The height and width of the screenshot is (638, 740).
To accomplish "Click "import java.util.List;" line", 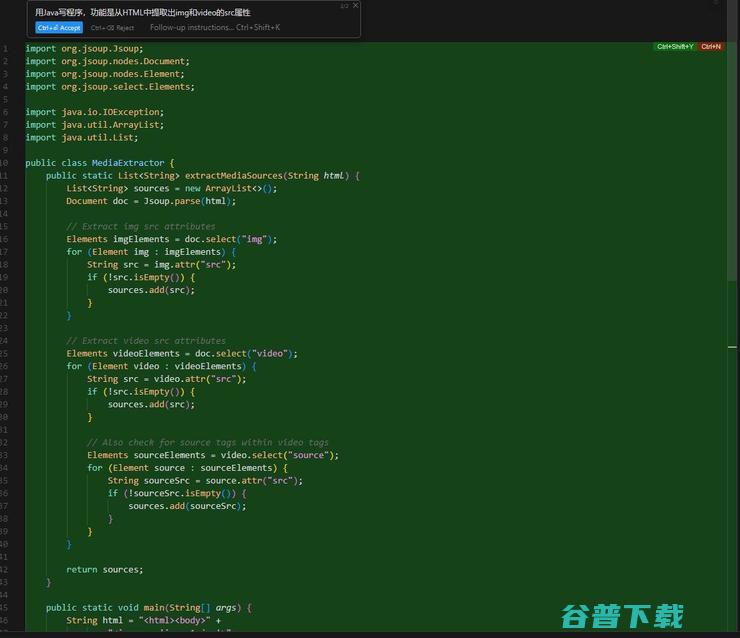I will click(82, 138).
